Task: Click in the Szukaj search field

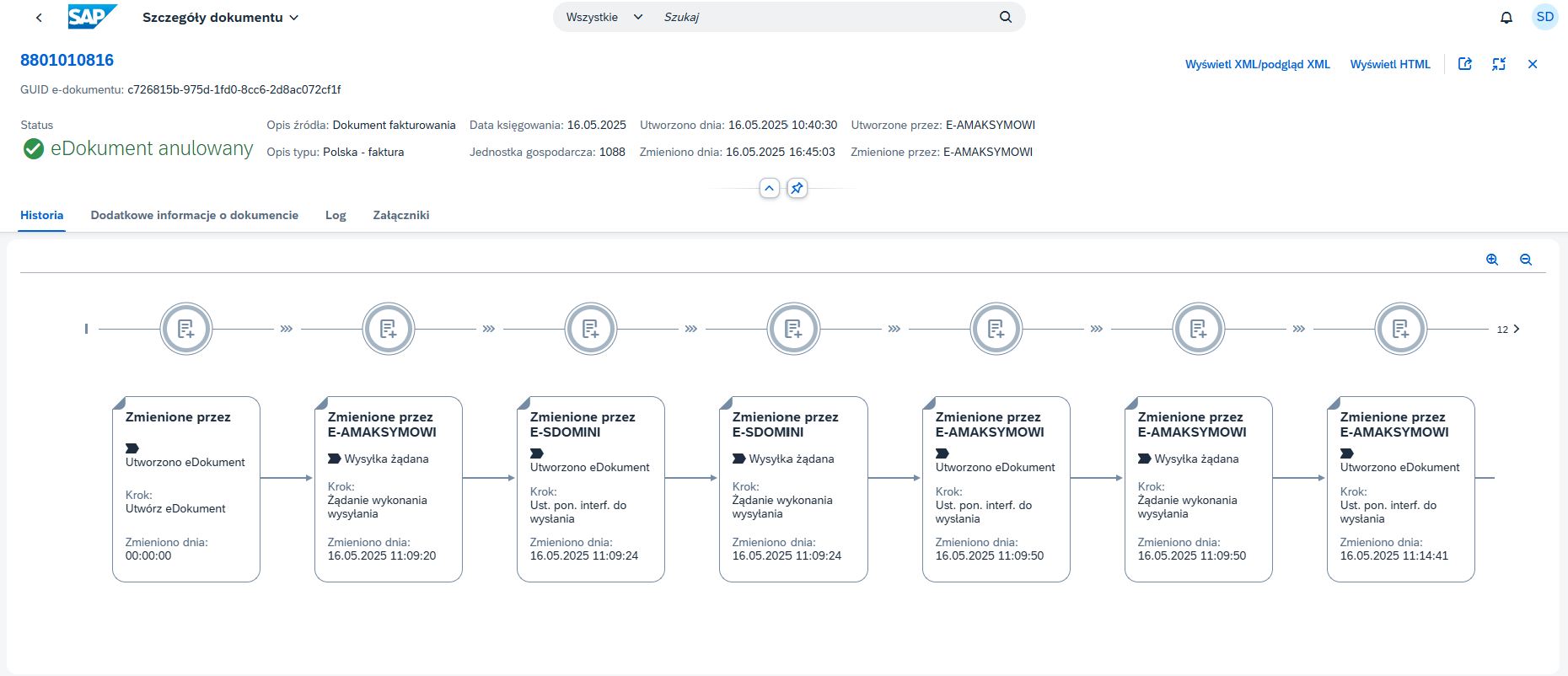Action: coord(826,17)
